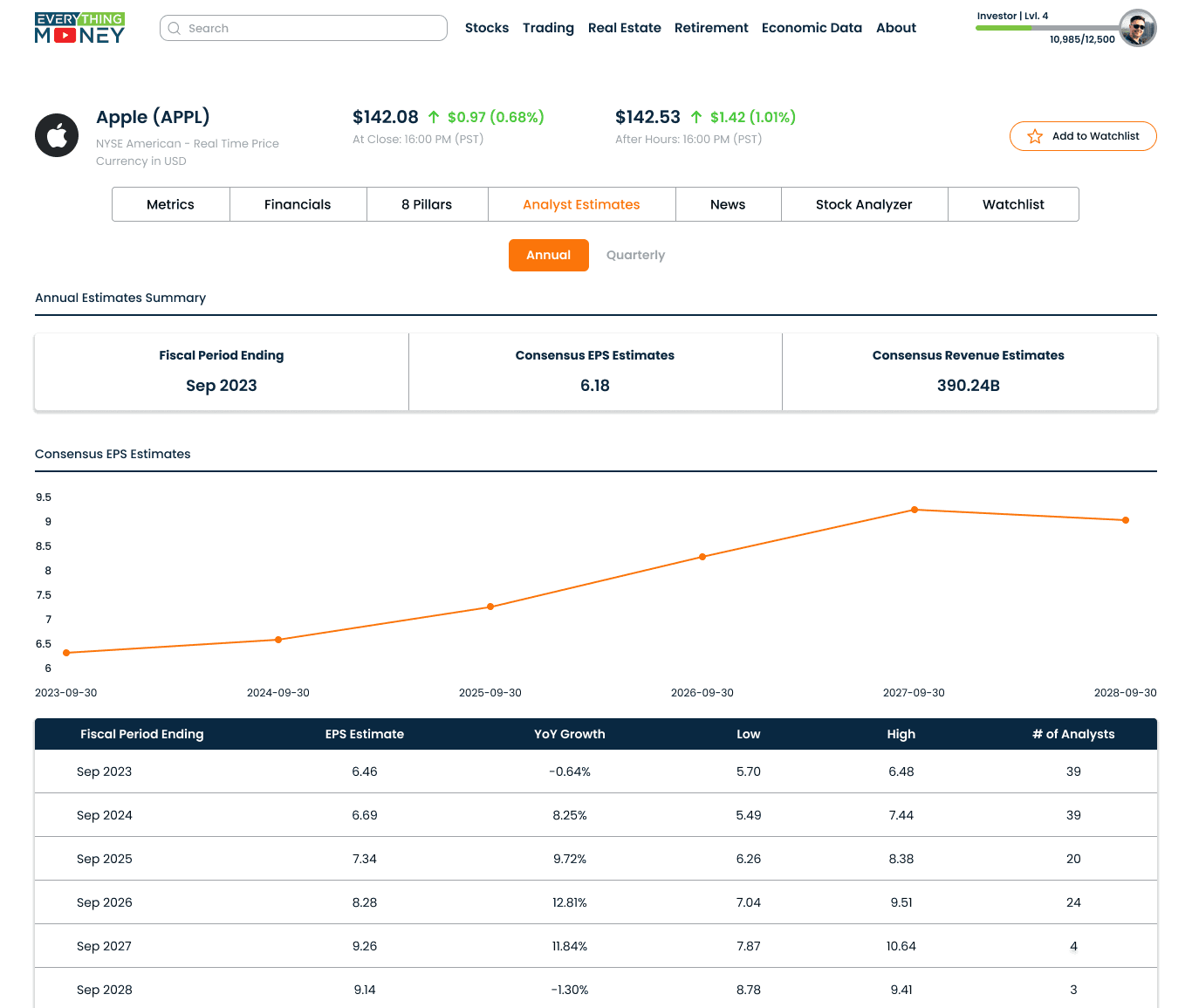
Task: Open the Retirement menu
Action: [x=711, y=28]
